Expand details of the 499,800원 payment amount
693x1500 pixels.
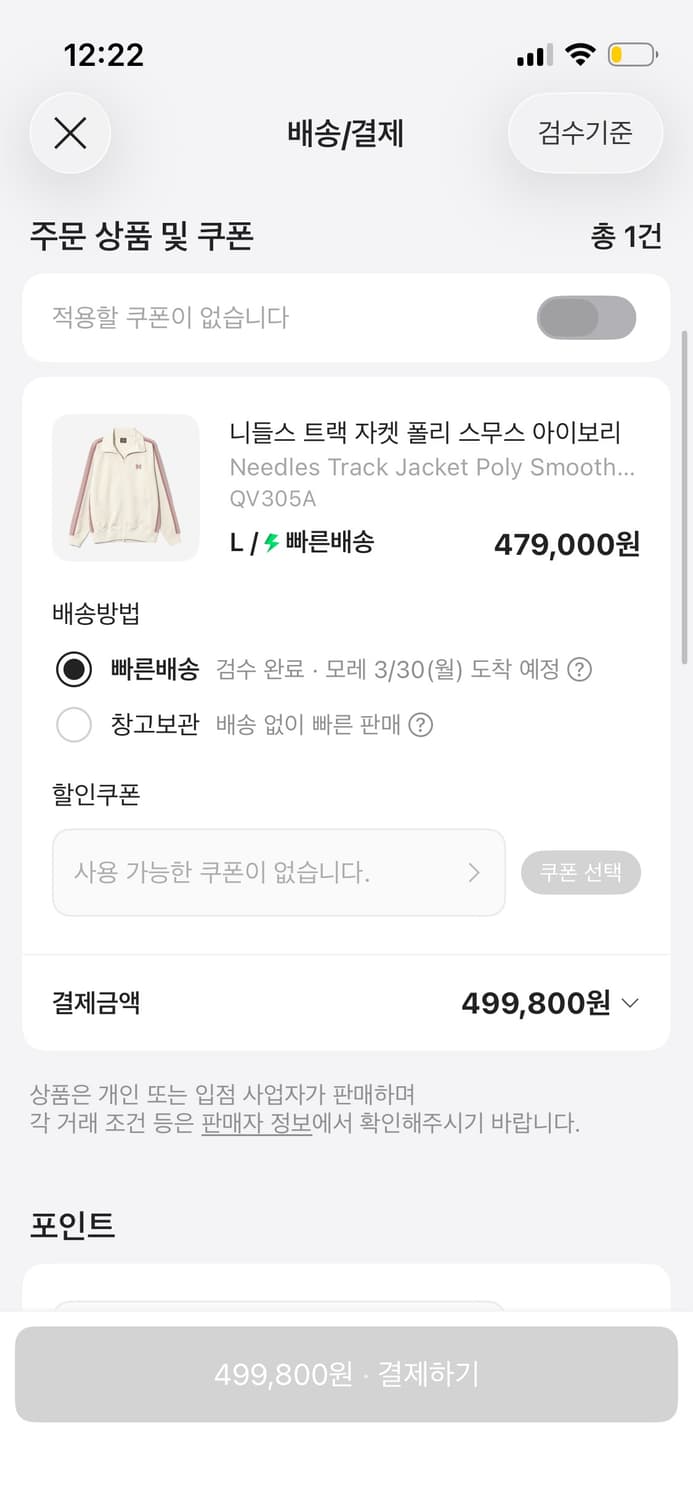[x=551, y=1003]
